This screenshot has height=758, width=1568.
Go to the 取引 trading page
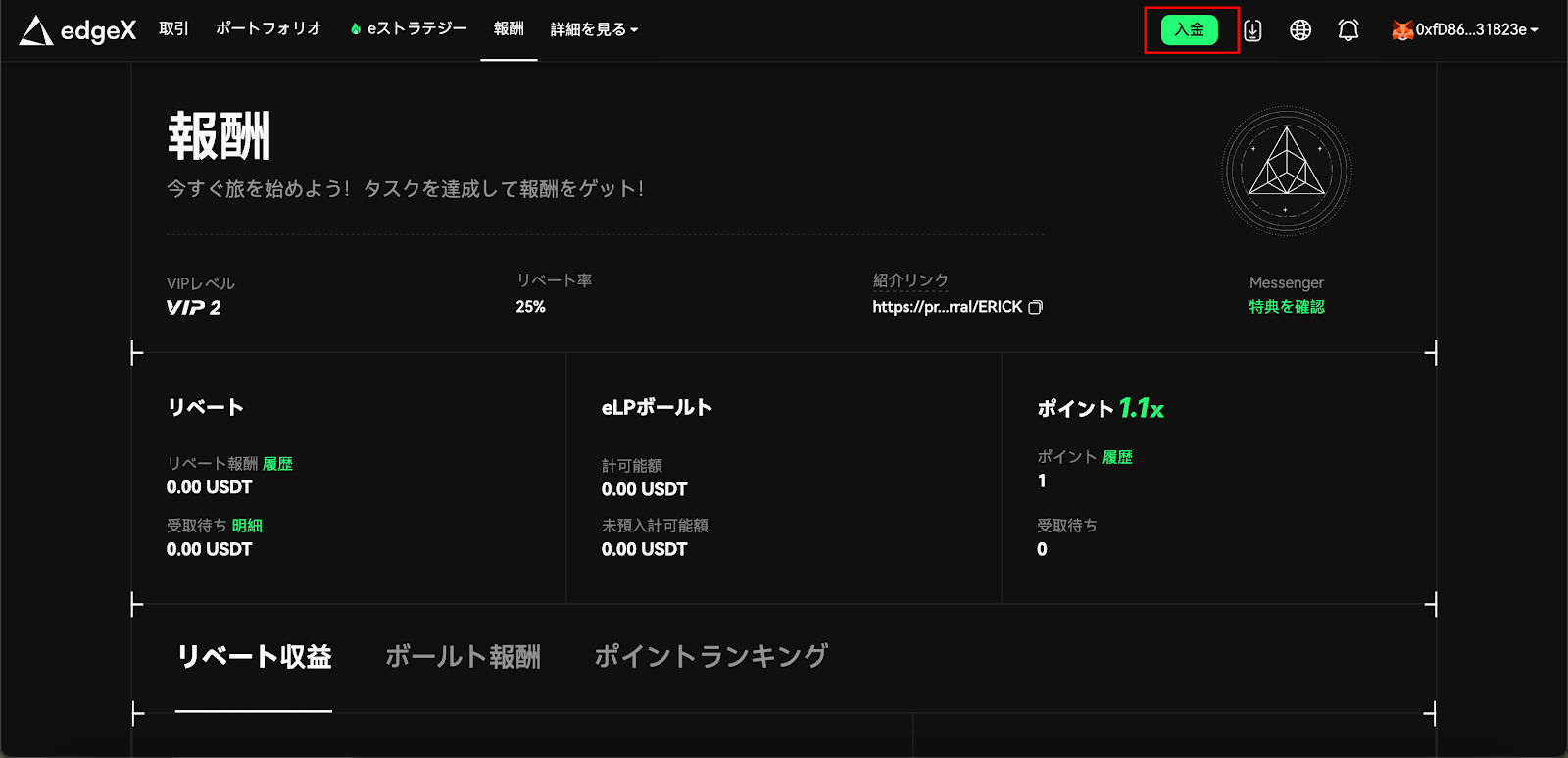point(173,28)
